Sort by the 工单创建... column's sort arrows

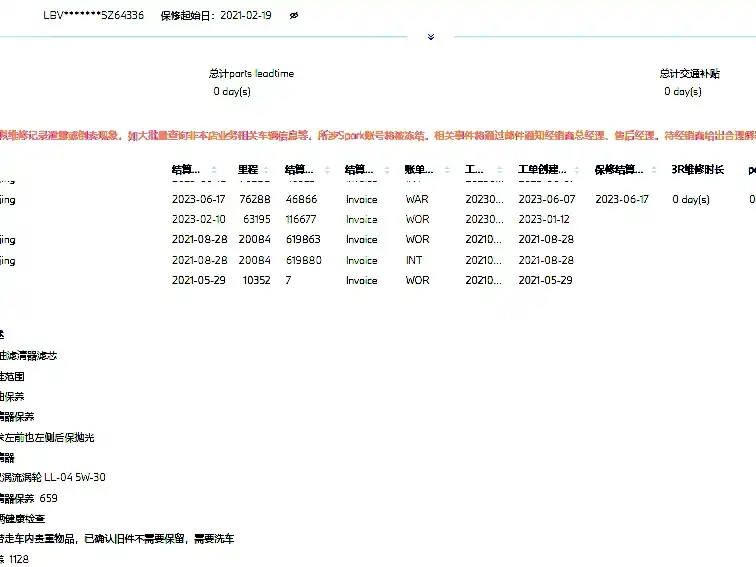click(x=577, y=170)
